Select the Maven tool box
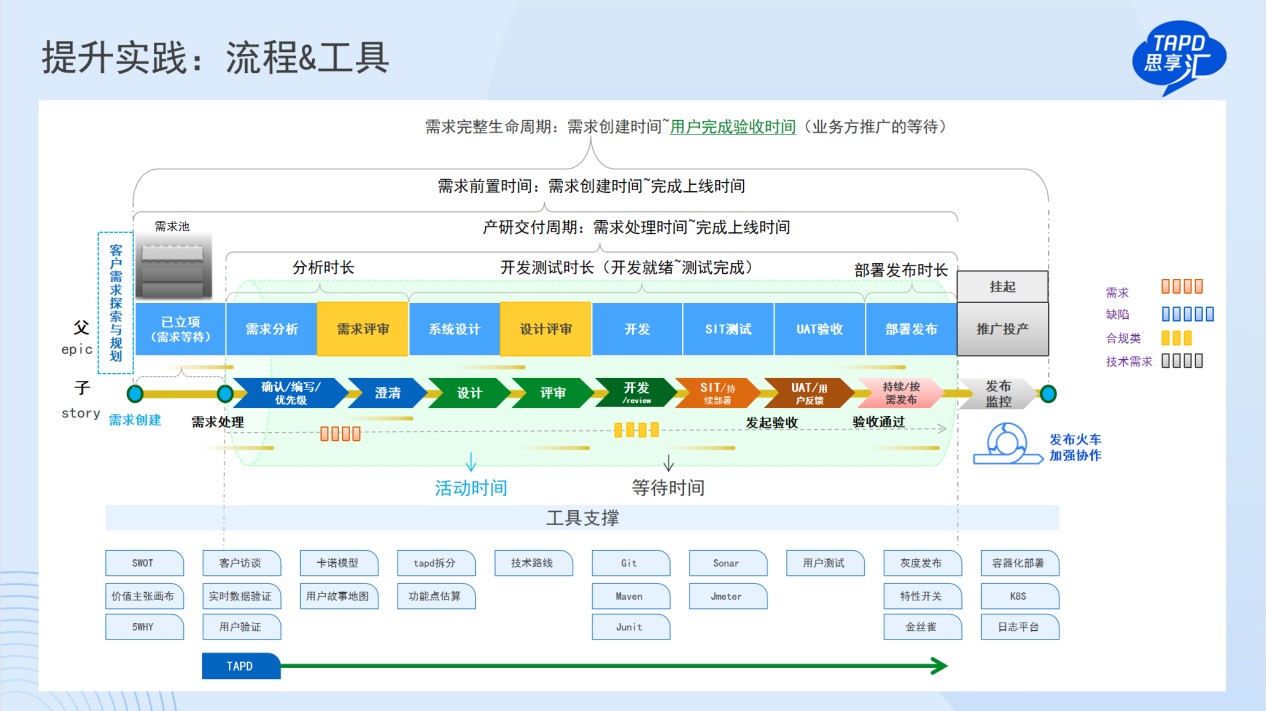 coord(631,596)
